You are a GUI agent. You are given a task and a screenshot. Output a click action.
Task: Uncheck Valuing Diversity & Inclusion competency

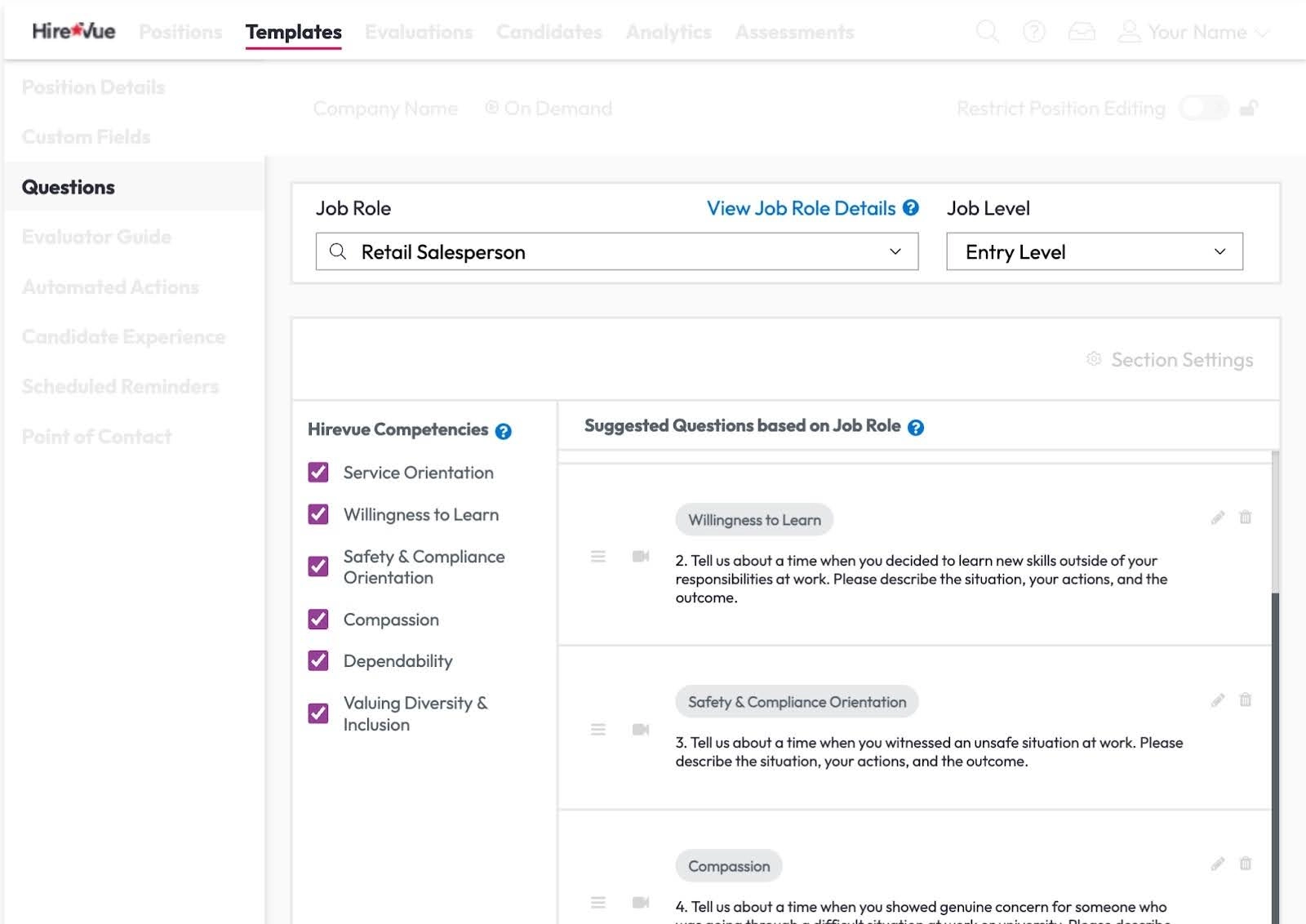tap(318, 713)
